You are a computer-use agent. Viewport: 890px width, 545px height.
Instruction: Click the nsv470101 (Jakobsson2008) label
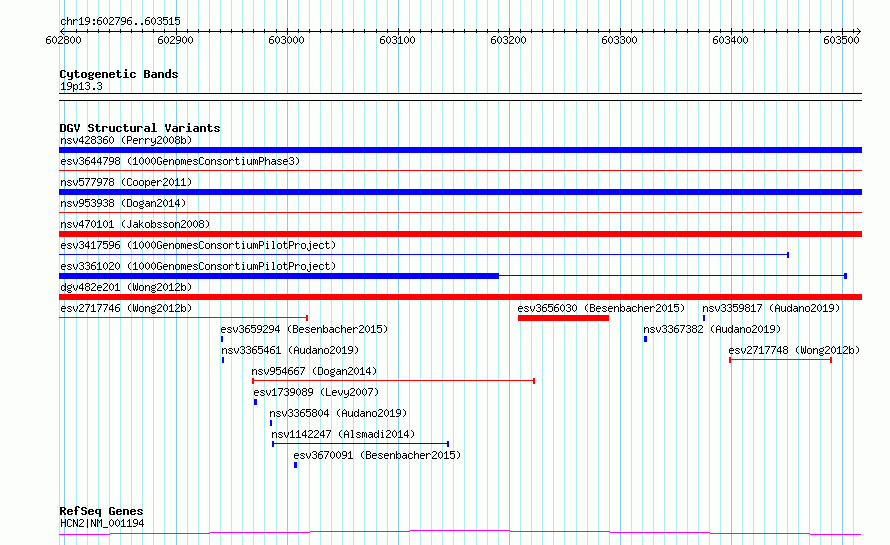(x=135, y=224)
